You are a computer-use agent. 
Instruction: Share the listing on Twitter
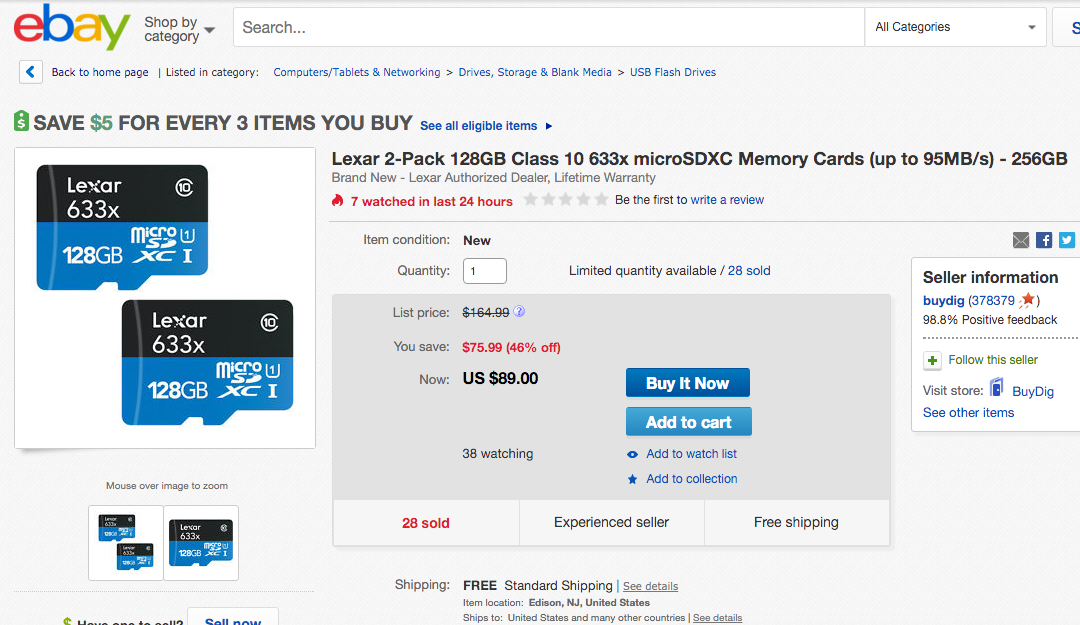coord(1067,240)
